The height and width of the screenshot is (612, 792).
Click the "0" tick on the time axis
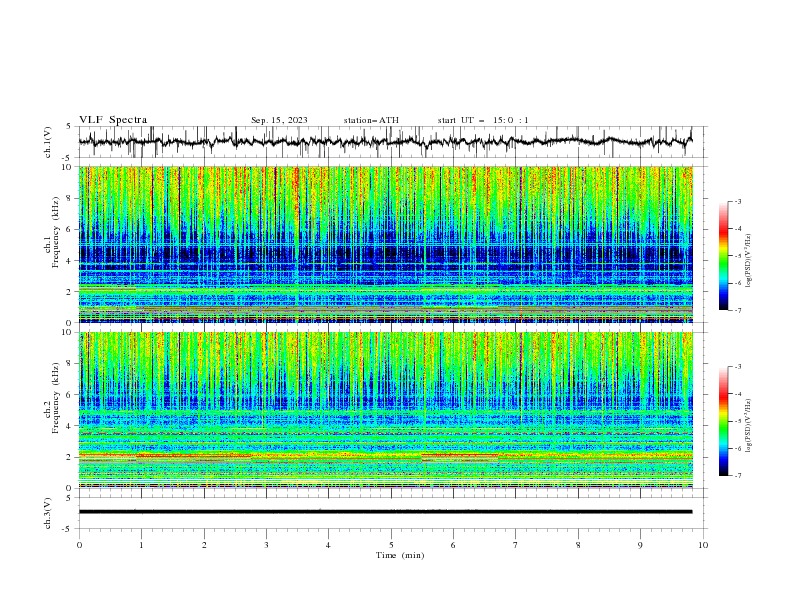click(x=79, y=545)
